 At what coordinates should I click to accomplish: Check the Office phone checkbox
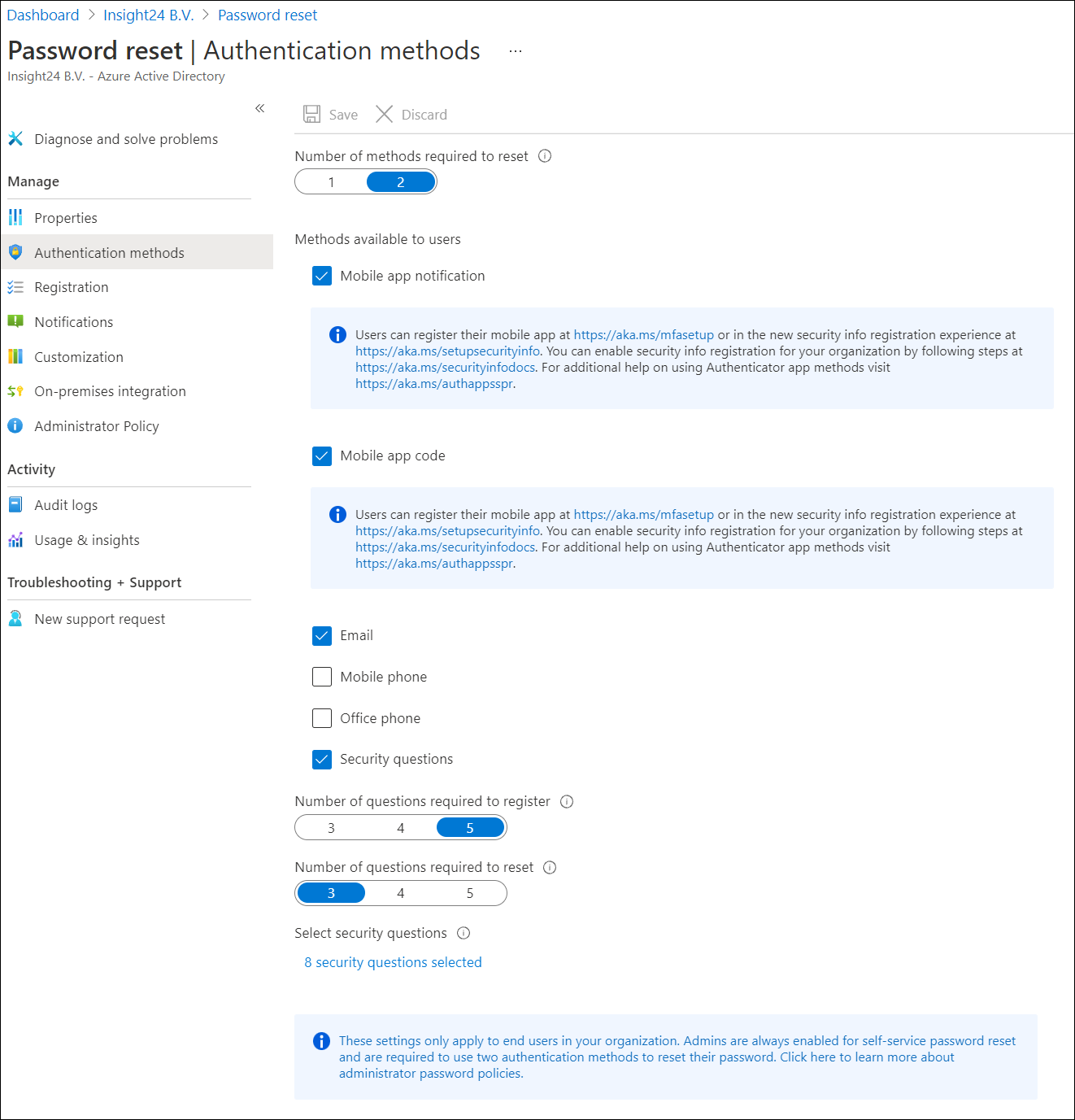click(x=322, y=718)
